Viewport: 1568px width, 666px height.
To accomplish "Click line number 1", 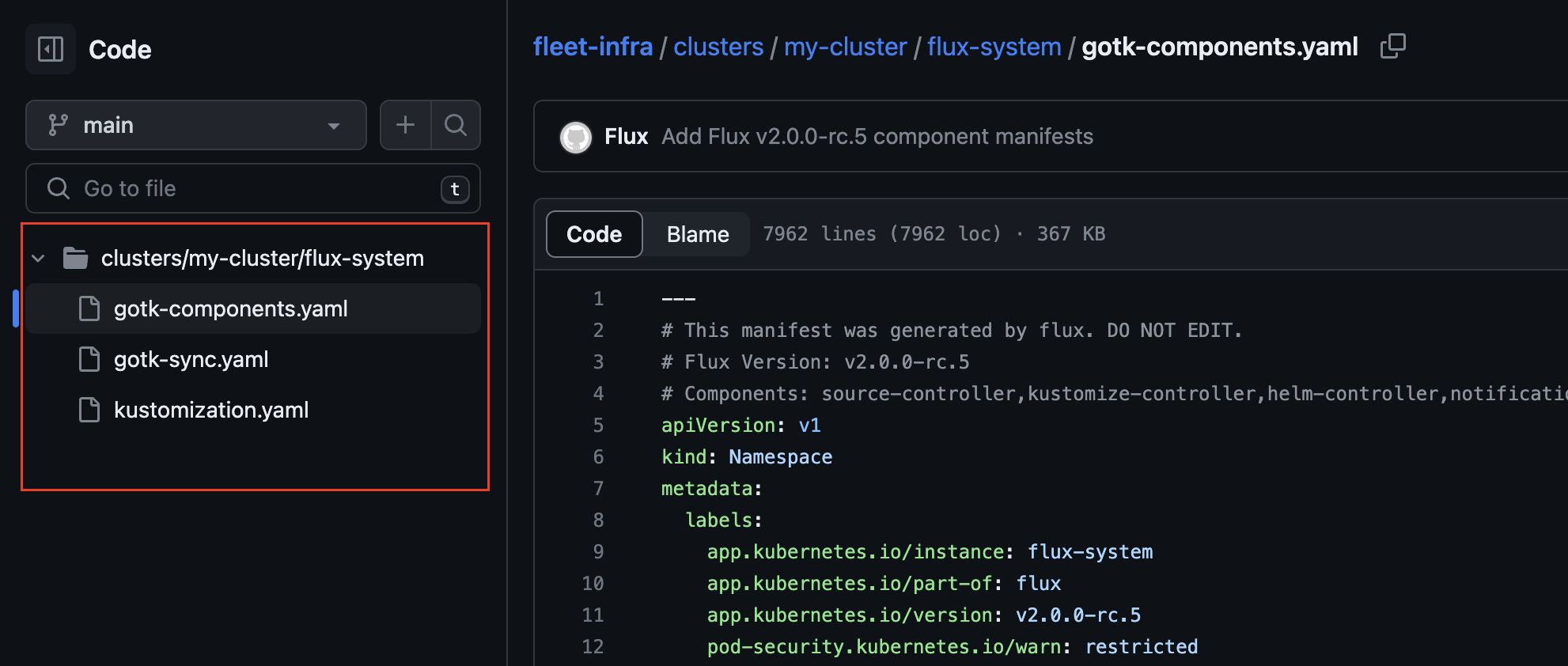I will (x=599, y=299).
